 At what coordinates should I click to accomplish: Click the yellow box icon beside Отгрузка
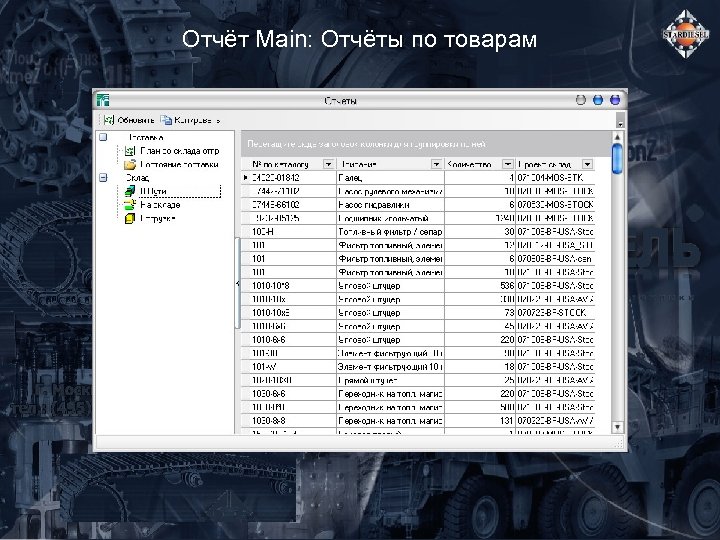pos(130,218)
